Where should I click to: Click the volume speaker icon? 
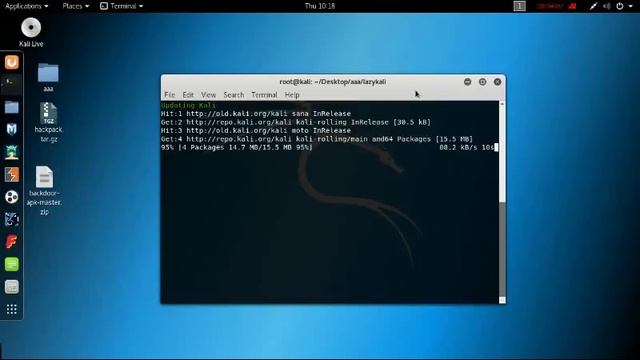[607, 6]
